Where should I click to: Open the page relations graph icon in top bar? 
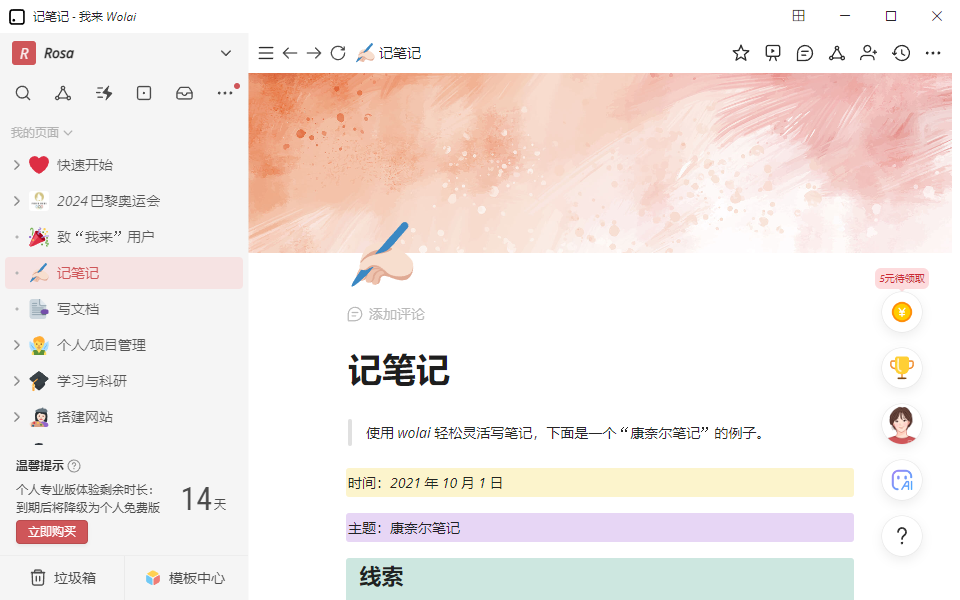point(837,53)
